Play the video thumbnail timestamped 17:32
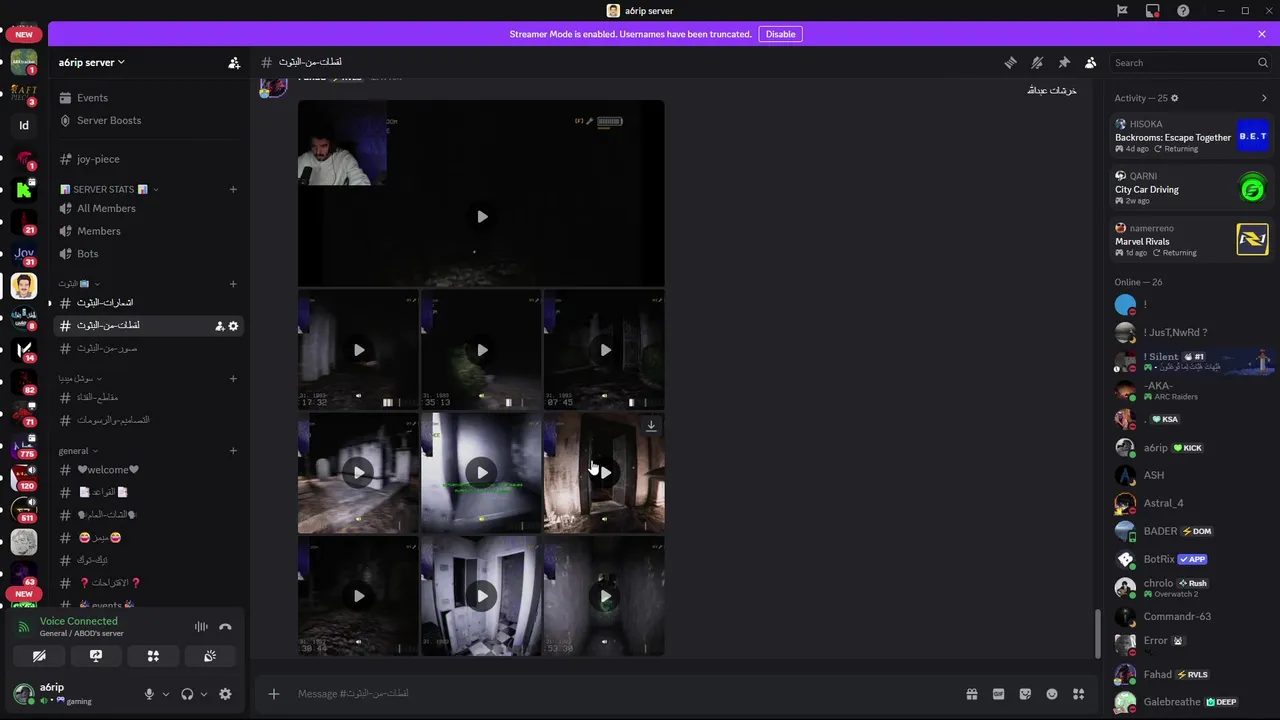 (359, 350)
